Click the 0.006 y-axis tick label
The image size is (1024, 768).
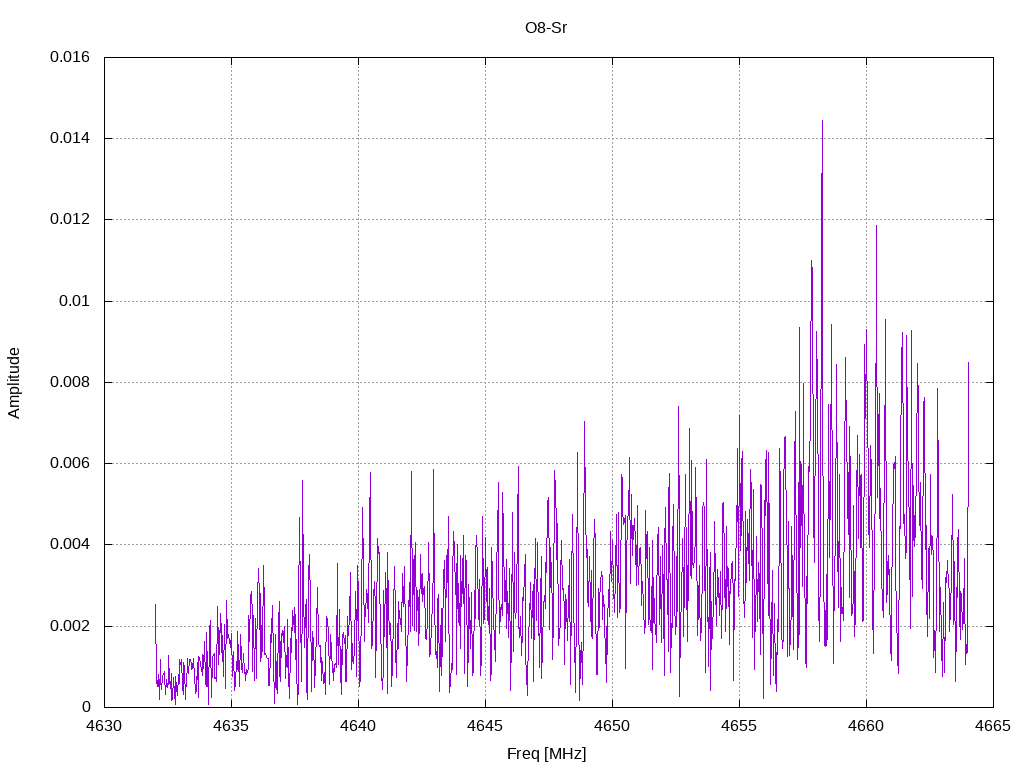coord(70,463)
